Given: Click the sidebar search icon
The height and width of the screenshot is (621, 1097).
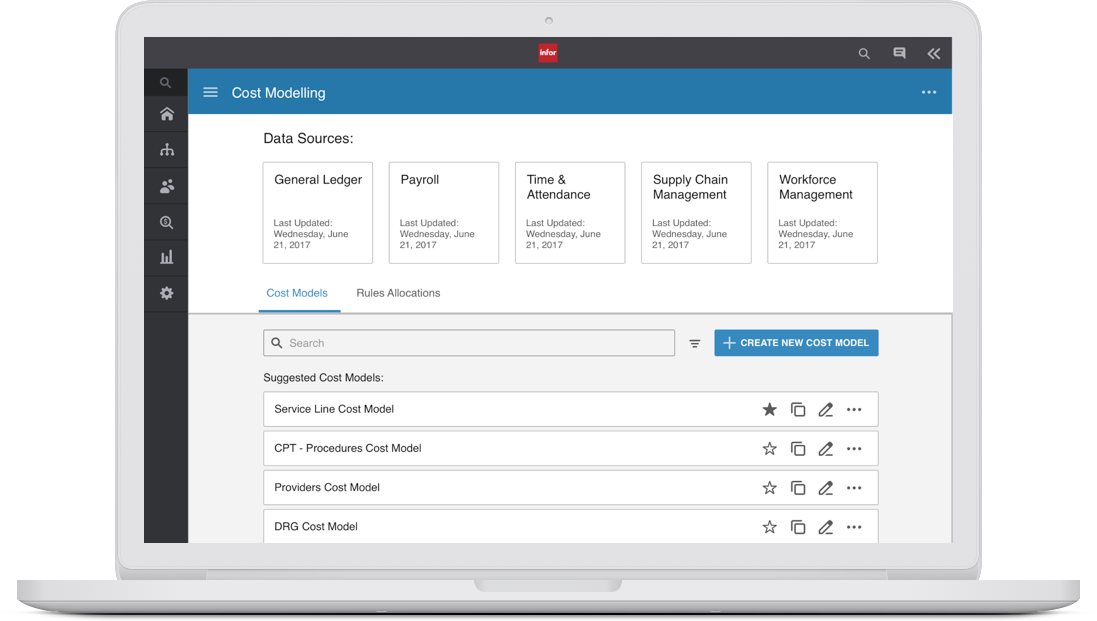Looking at the screenshot, I should 165,83.
